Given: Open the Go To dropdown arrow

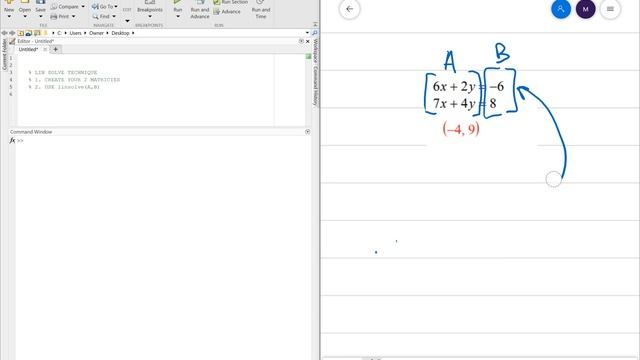Looking at the screenshot, I should pyautogui.click(x=116, y=7).
